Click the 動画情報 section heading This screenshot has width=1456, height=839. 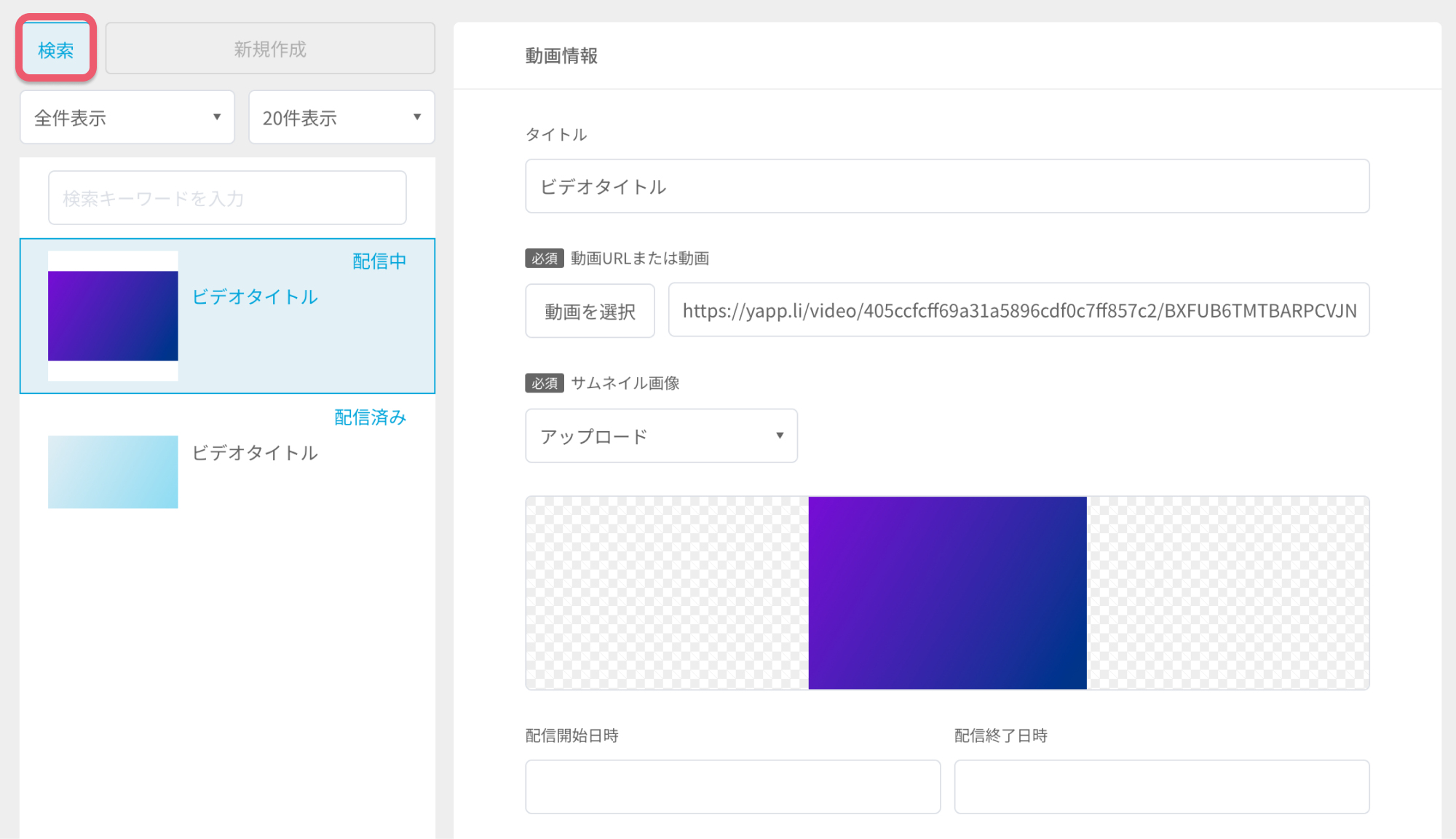pyautogui.click(x=561, y=56)
